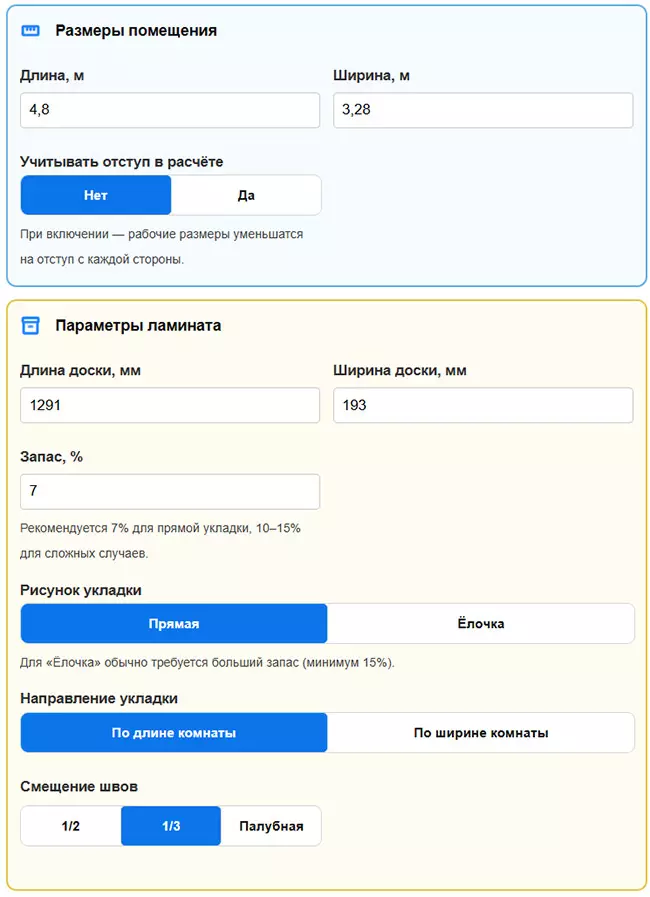
Task: Set seam offset to 1/3
Action: point(171,826)
